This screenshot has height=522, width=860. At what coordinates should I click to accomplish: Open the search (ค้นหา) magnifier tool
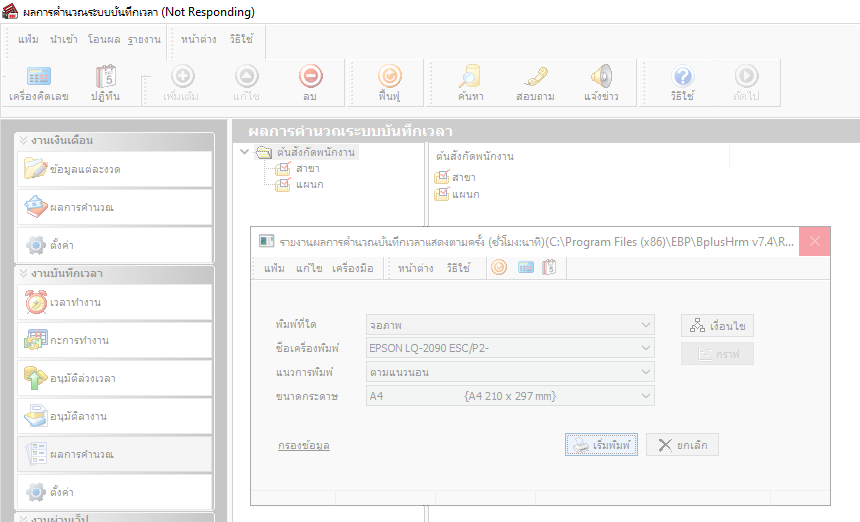point(470,83)
